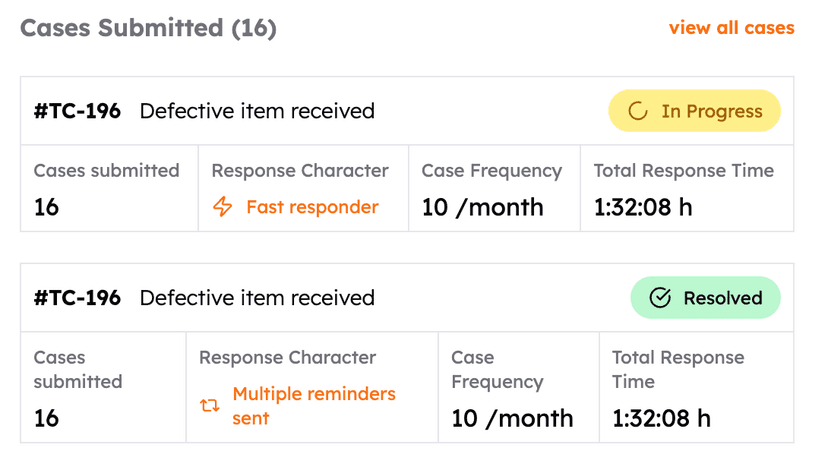Click the In Progress status badge

click(694, 111)
